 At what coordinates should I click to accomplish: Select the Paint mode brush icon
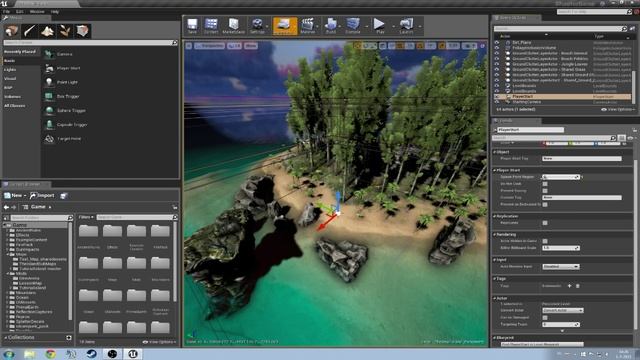click(x=29, y=31)
